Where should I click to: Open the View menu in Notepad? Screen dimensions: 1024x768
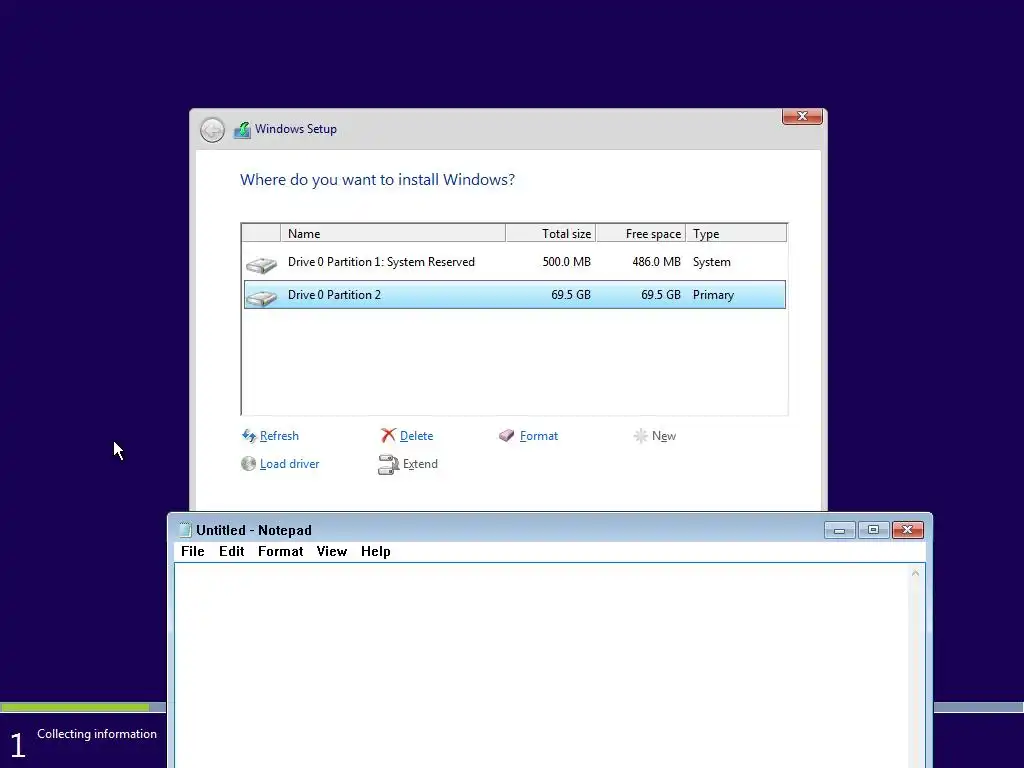click(x=331, y=551)
